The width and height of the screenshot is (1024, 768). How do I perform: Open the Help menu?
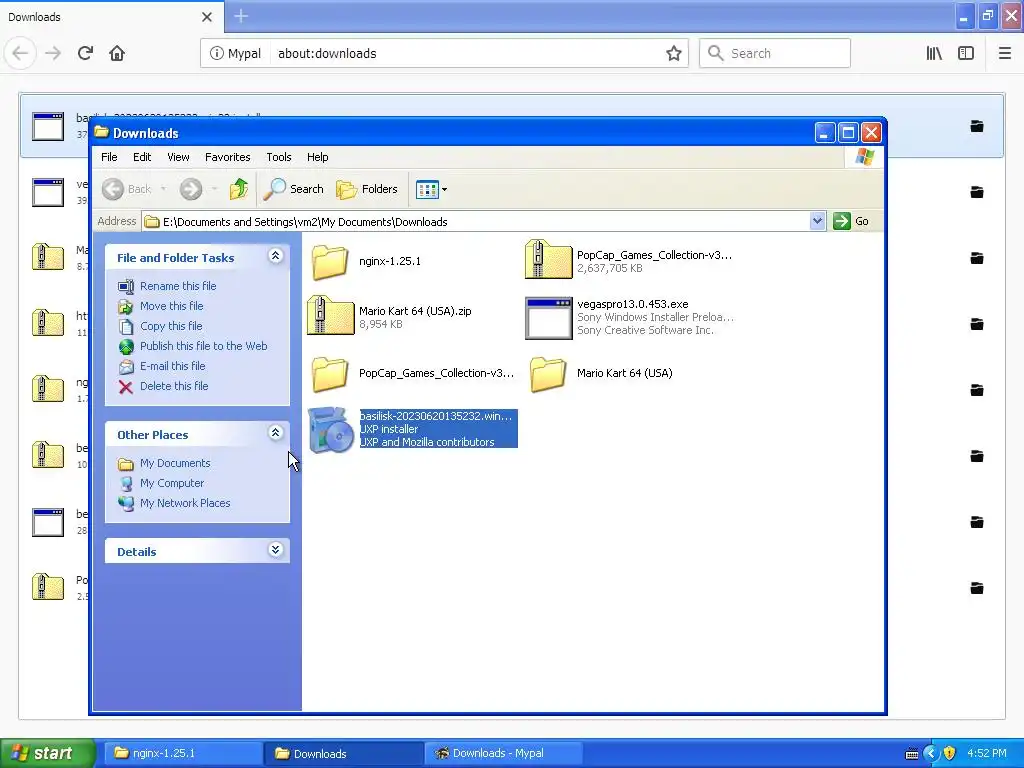[x=317, y=157]
